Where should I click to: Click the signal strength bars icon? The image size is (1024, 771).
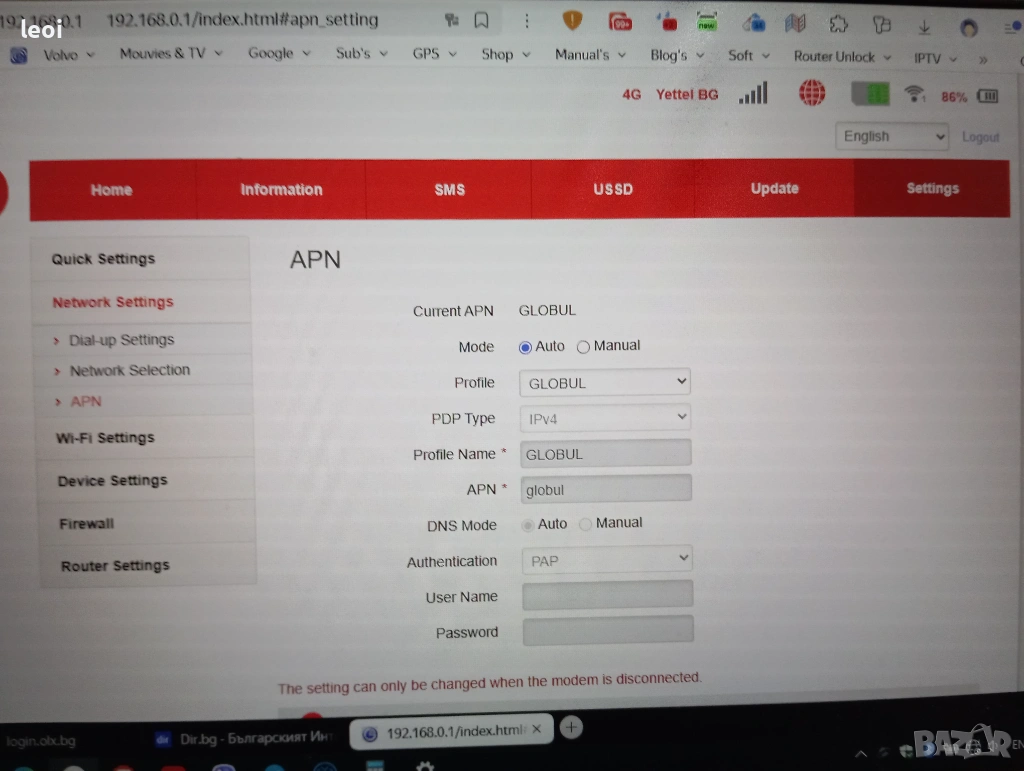click(753, 94)
